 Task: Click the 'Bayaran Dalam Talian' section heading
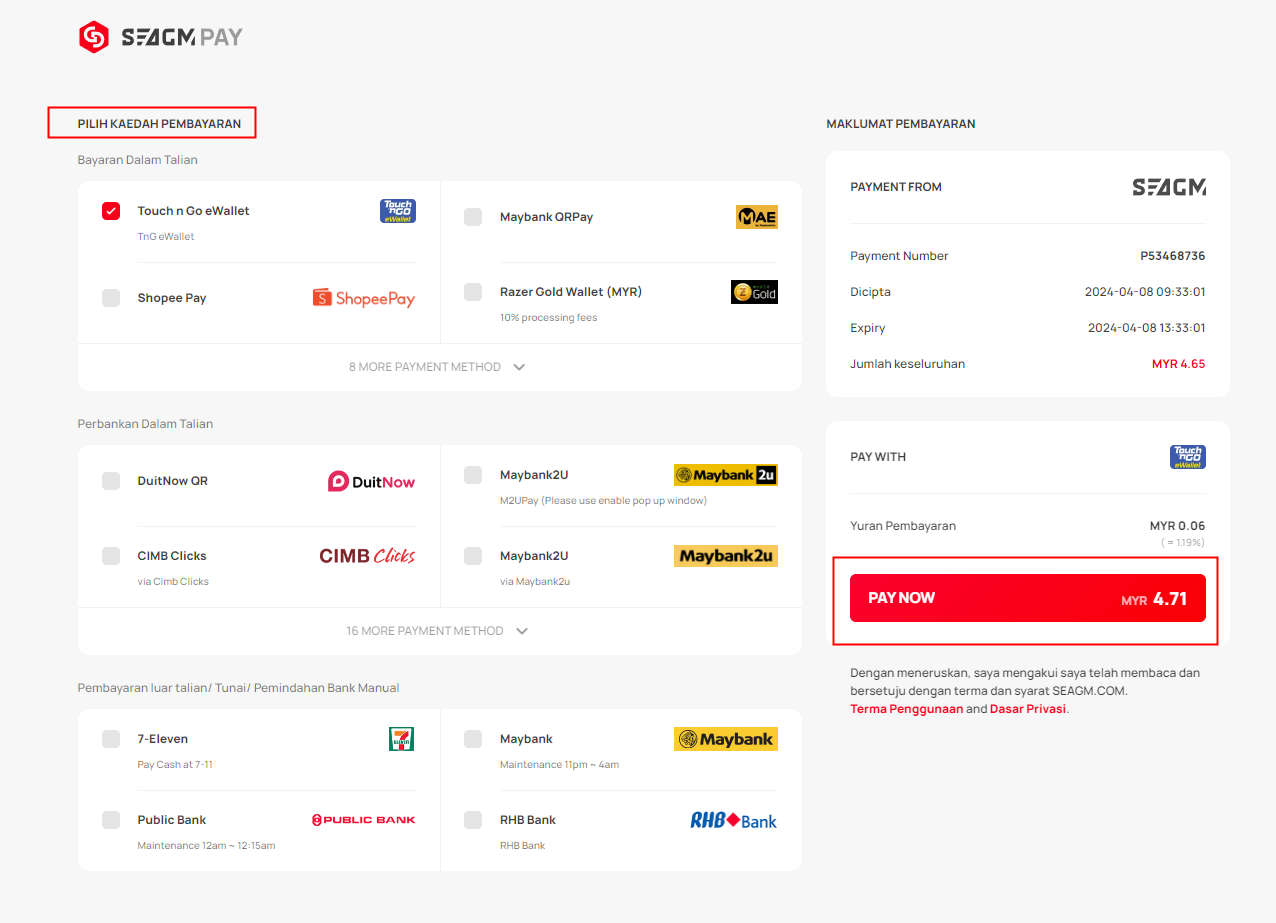138,160
